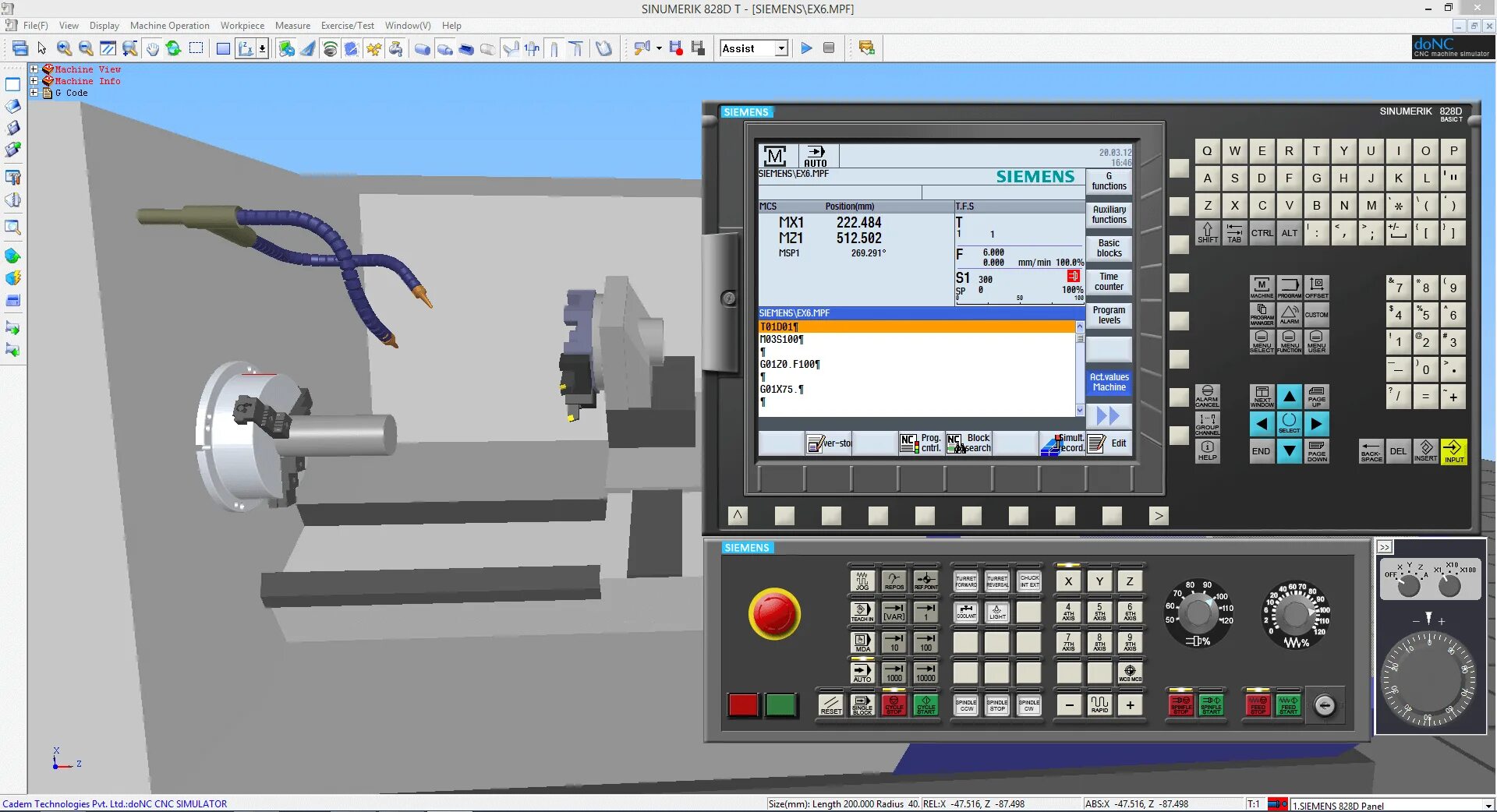Viewport: 1497px width, 812px height.
Task: Click the Program levels softkey
Action: click(1109, 316)
